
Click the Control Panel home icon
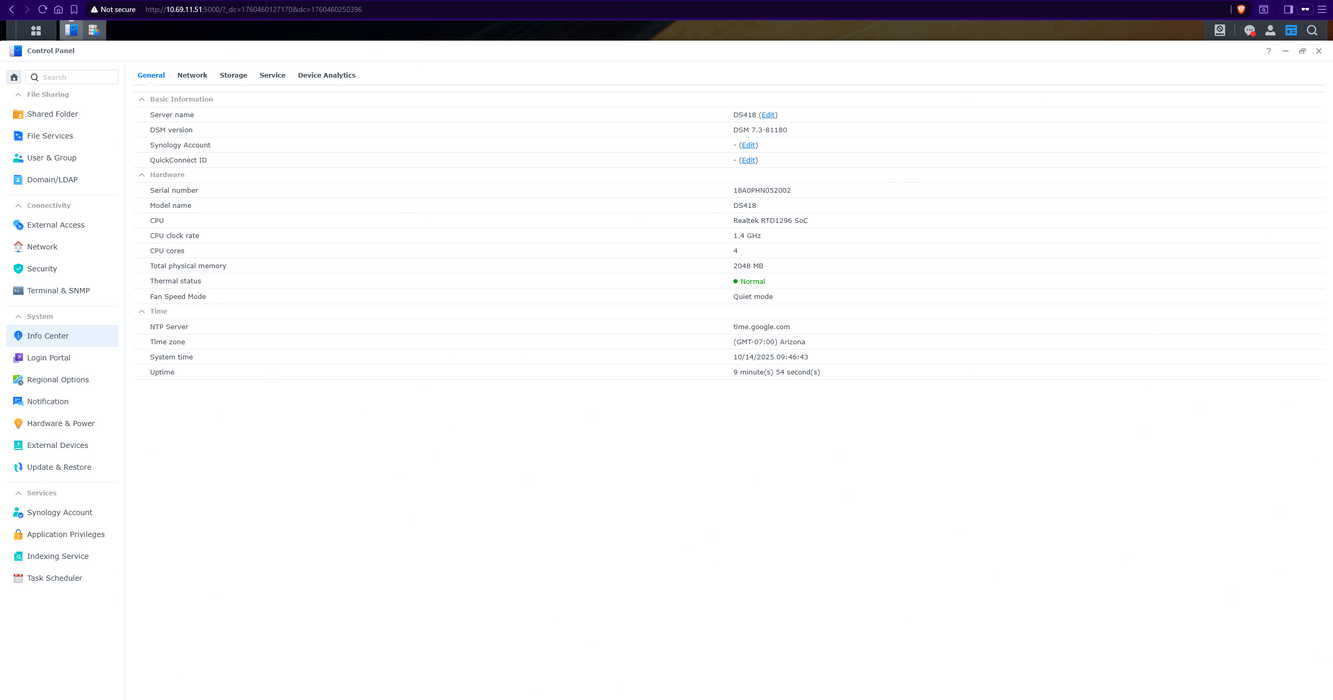14,77
